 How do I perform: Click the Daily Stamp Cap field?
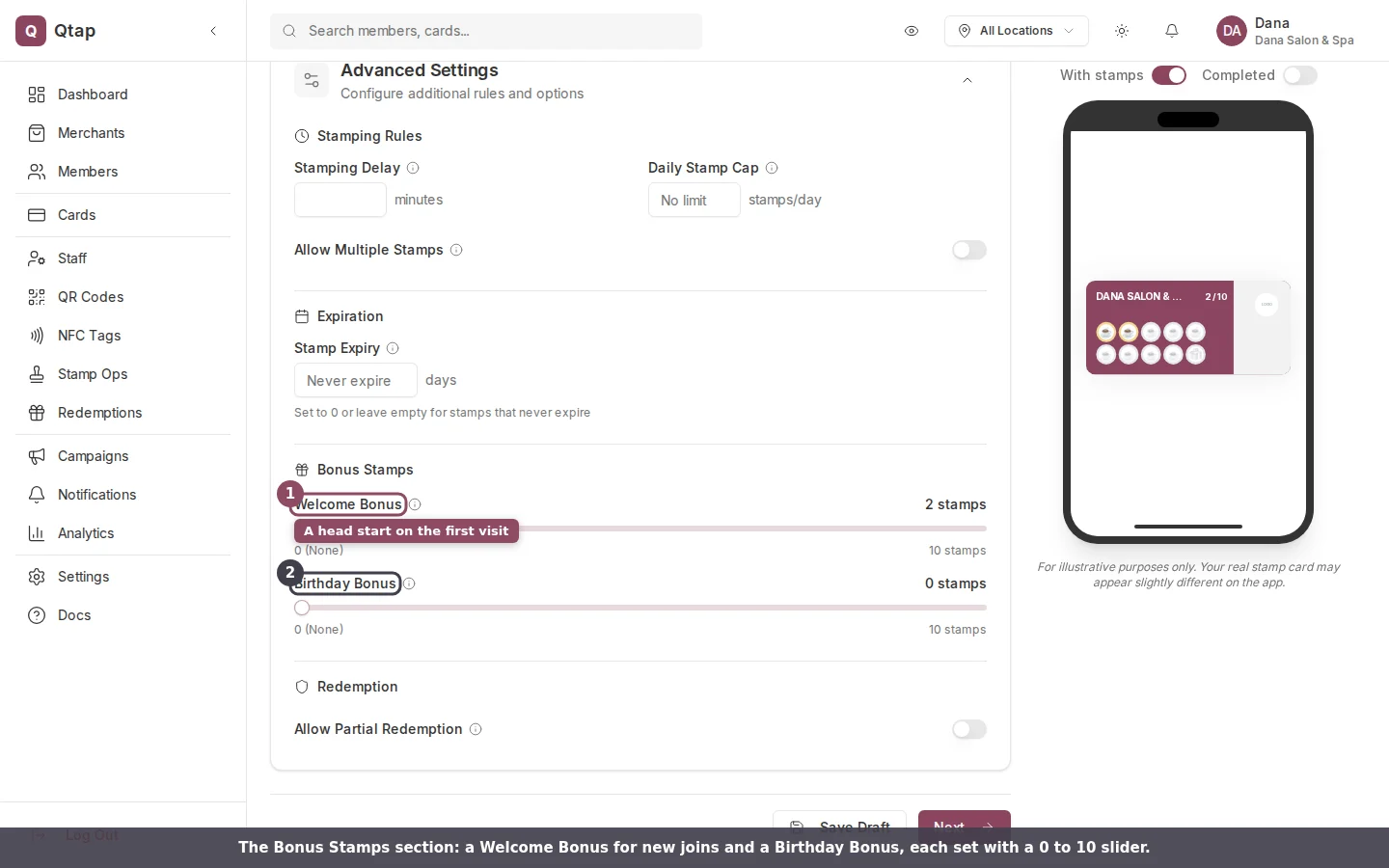coord(694,200)
